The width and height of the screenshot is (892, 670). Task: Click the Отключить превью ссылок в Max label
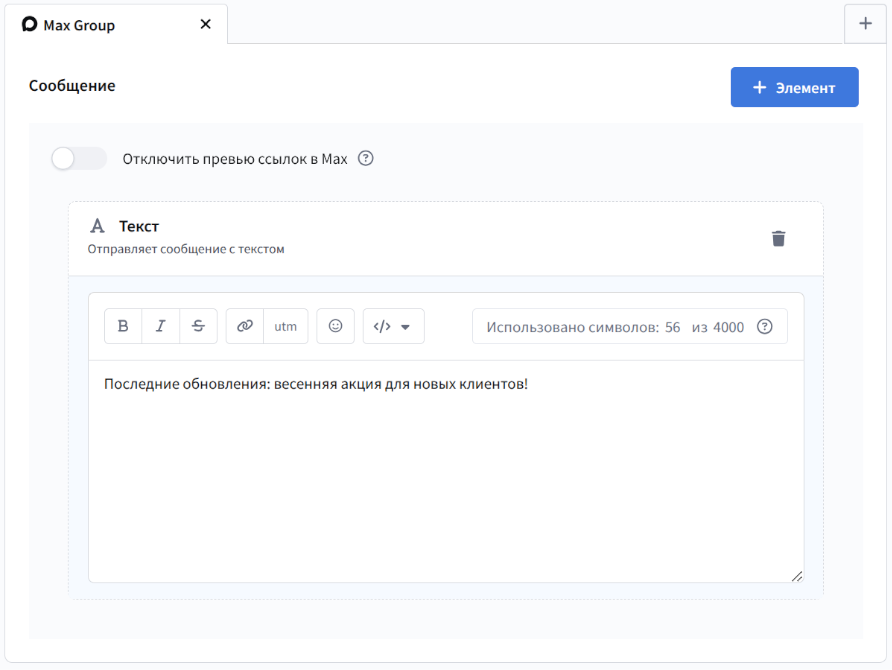coord(235,159)
